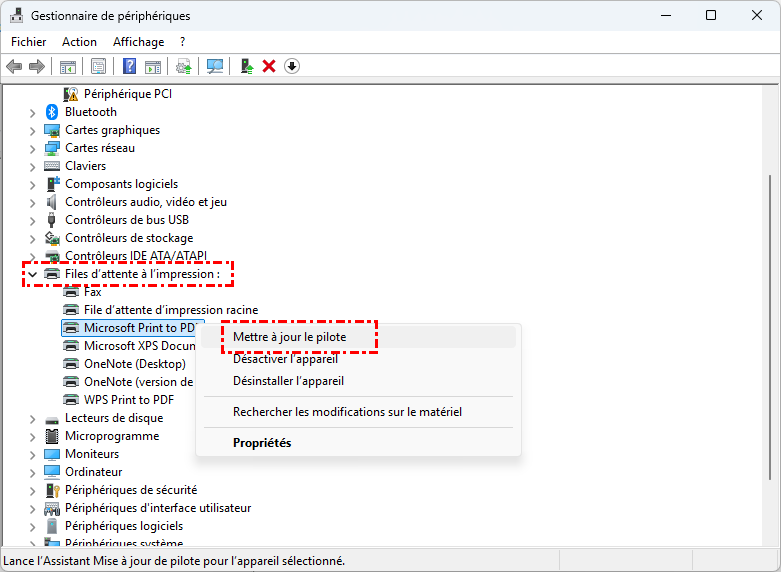
Task: Click the Device Manager title bar icon
Action: (x=16, y=15)
